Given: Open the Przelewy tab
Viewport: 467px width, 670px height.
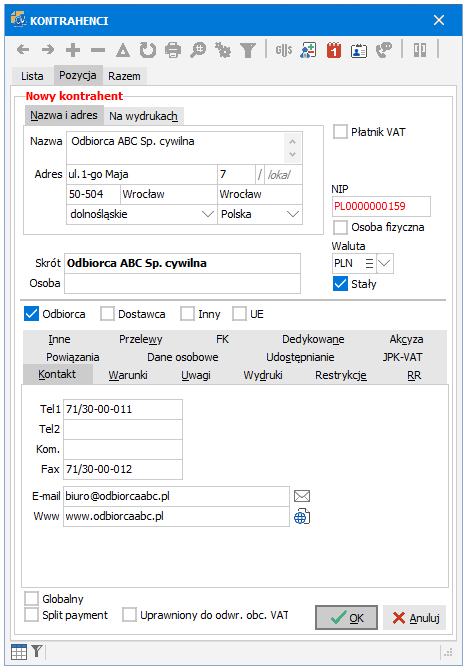Looking at the screenshot, I should [x=141, y=339].
